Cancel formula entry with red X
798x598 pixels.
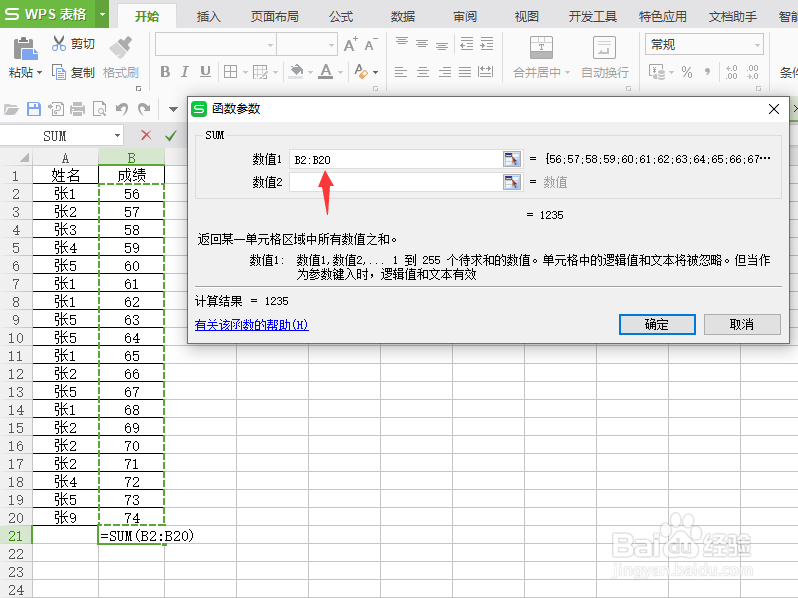pyautogui.click(x=146, y=135)
